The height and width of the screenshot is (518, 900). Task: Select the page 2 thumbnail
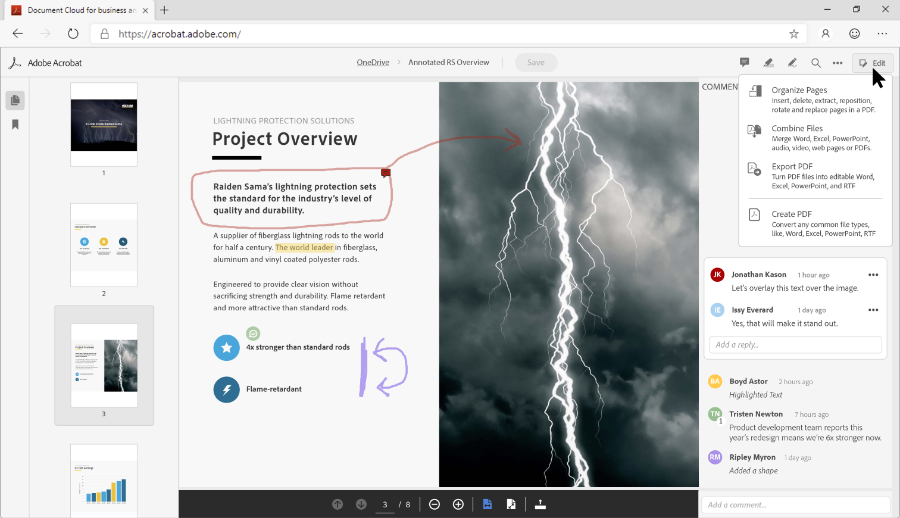click(x=104, y=245)
